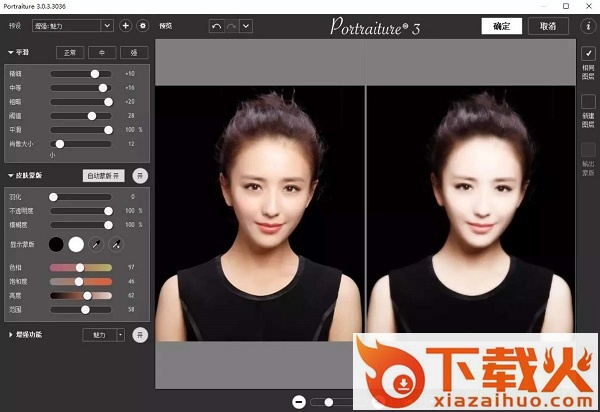Close the Portraiture window

click(x=589, y=6)
